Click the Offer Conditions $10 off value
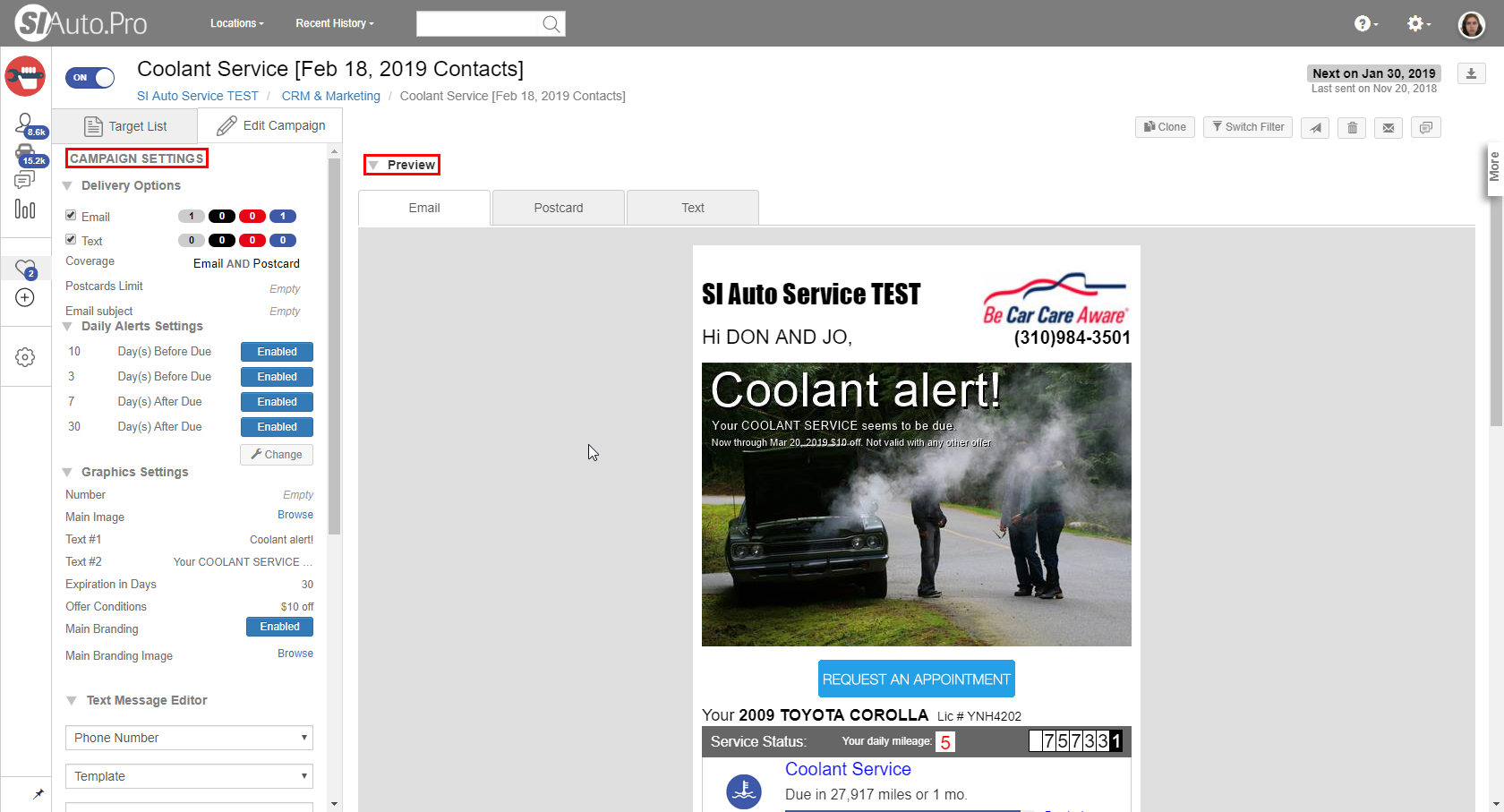The height and width of the screenshot is (812, 1504). click(297, 606)
